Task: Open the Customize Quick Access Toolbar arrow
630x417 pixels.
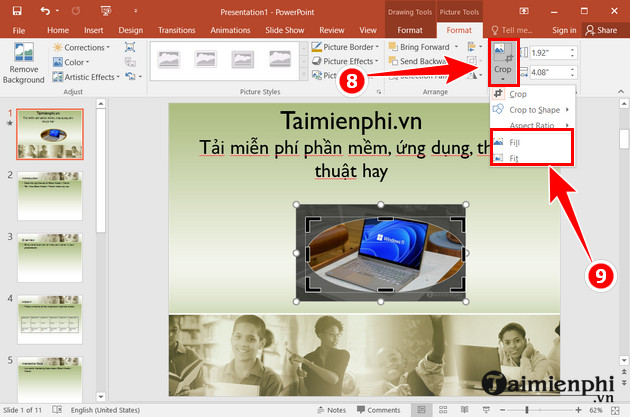Action: (x=135, y=11)
